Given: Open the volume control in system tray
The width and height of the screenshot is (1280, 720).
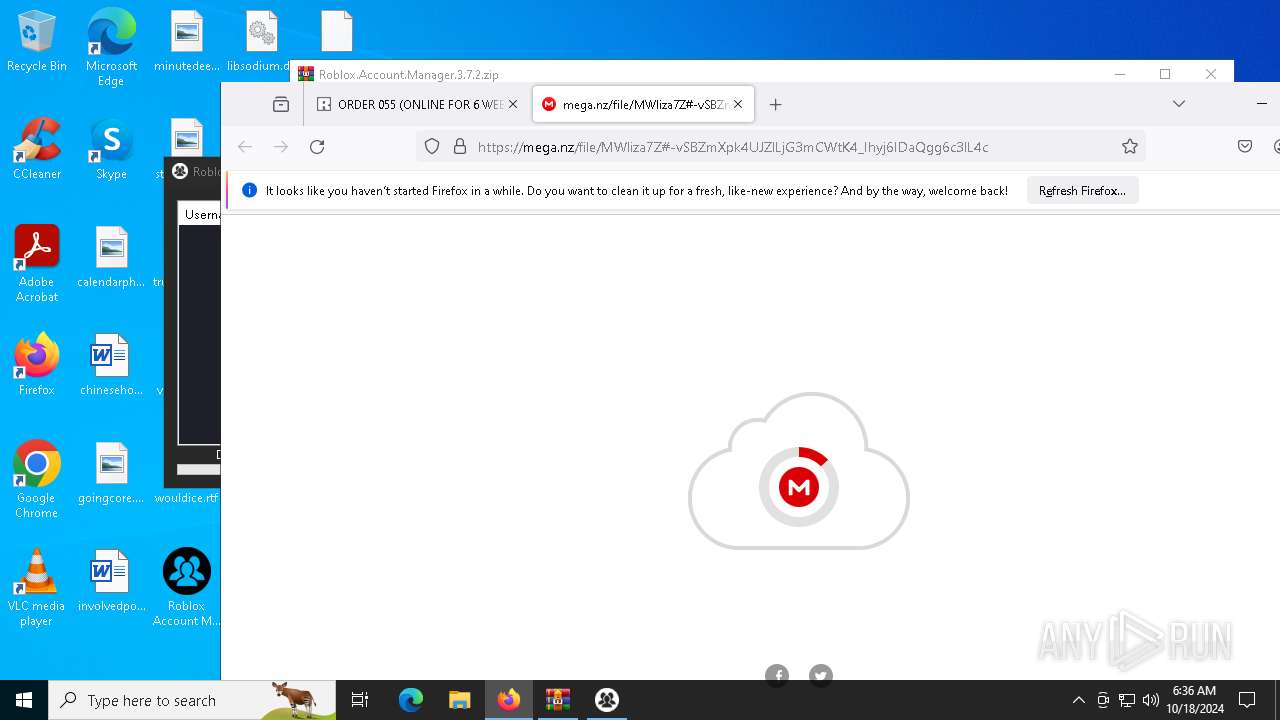Looking at the screenshot, I should [1150, 700].
